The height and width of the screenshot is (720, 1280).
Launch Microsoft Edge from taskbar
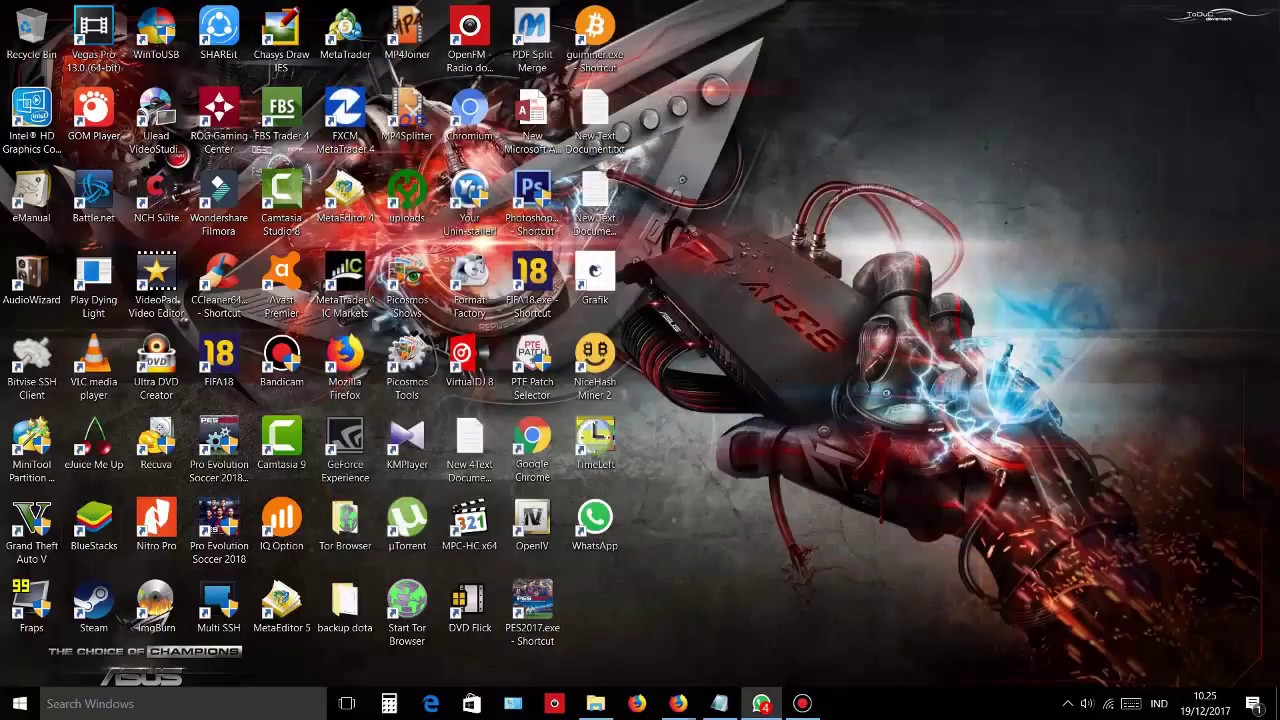click(x=431, y=703)
